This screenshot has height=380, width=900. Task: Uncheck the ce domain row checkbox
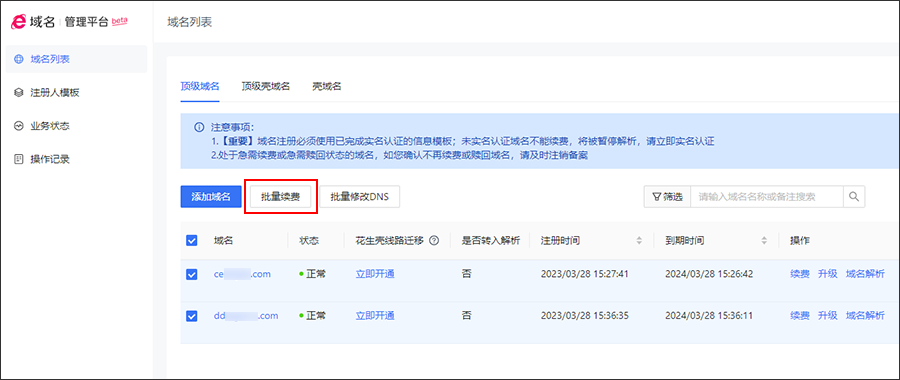[192, 275]
